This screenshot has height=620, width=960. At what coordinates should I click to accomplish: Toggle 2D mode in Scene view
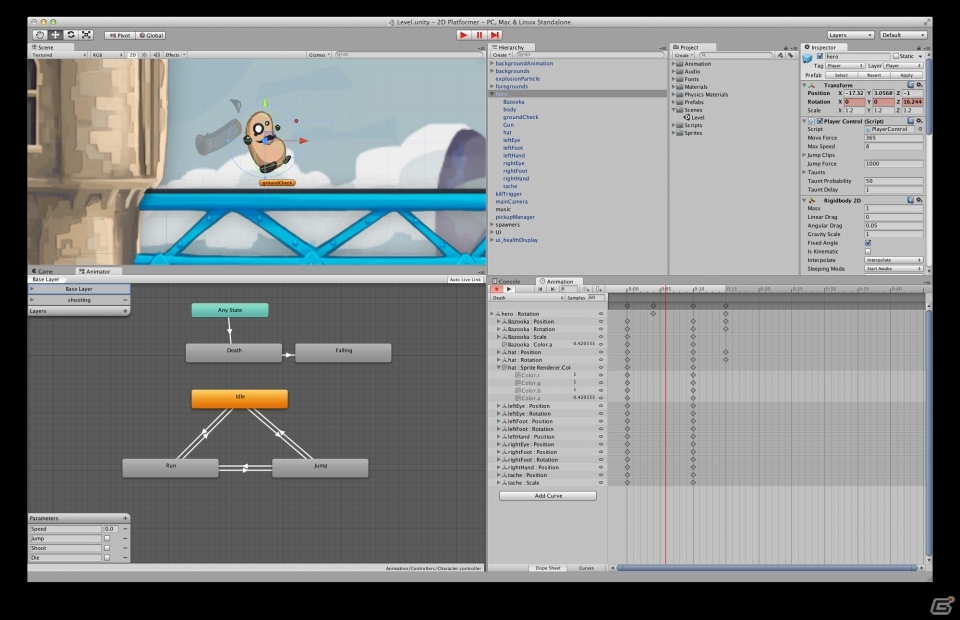[132, 54]
